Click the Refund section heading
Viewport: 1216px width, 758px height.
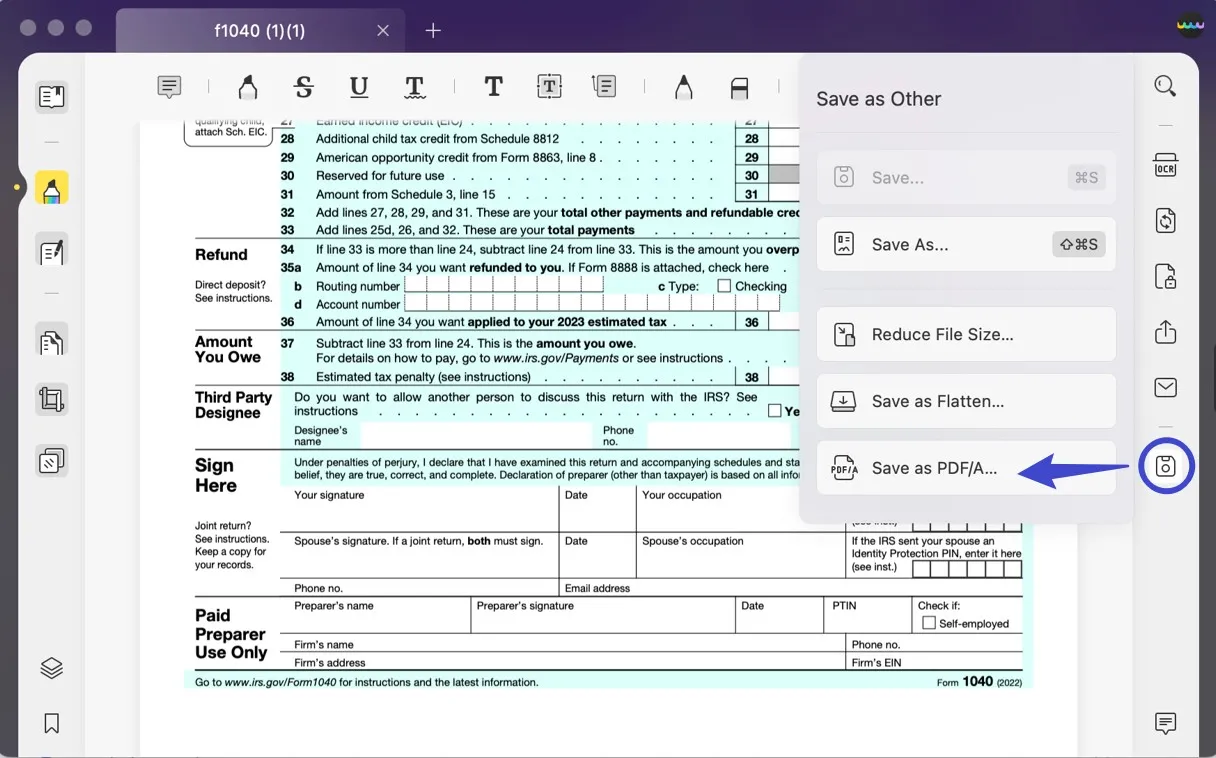click(221, 254)
